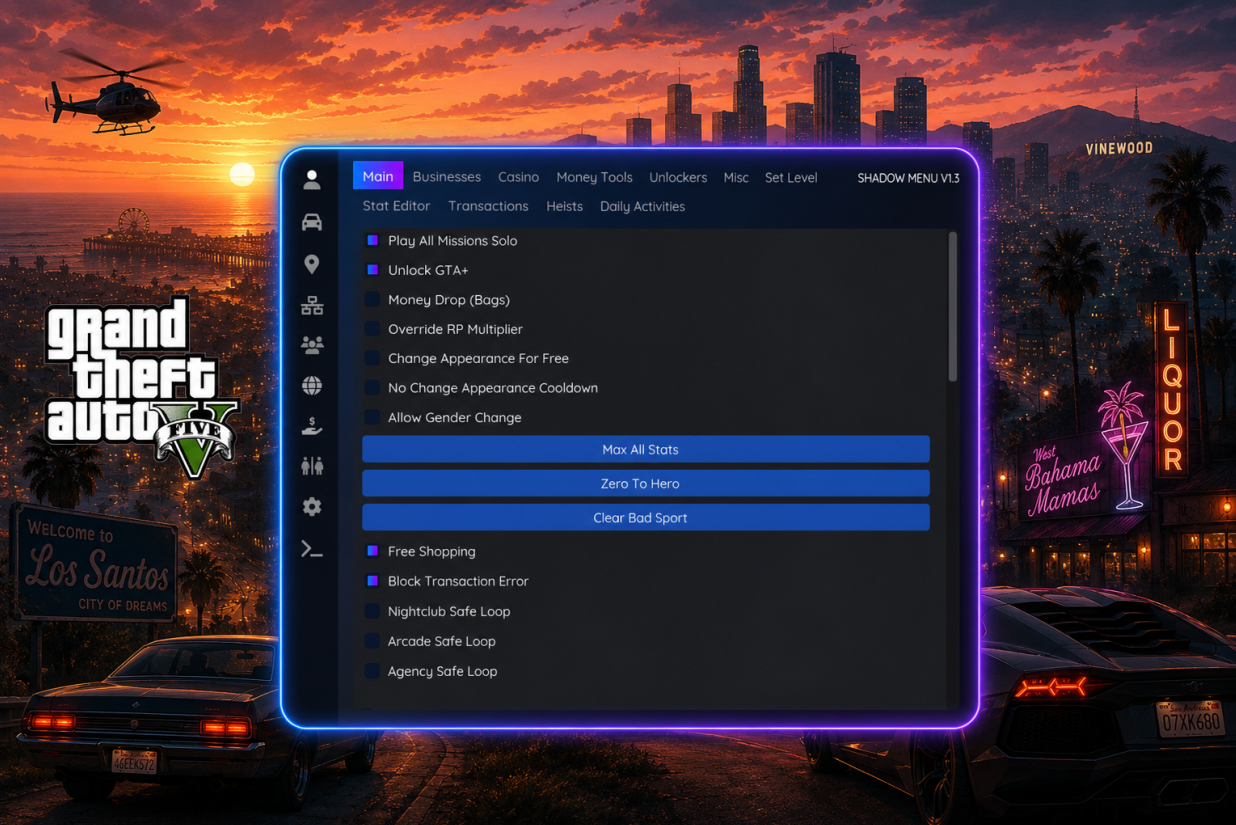Screen dimensions: 1236x825
Task: Enable Nightclub Safe Loop checkbox
Action: tap(372, 611)
